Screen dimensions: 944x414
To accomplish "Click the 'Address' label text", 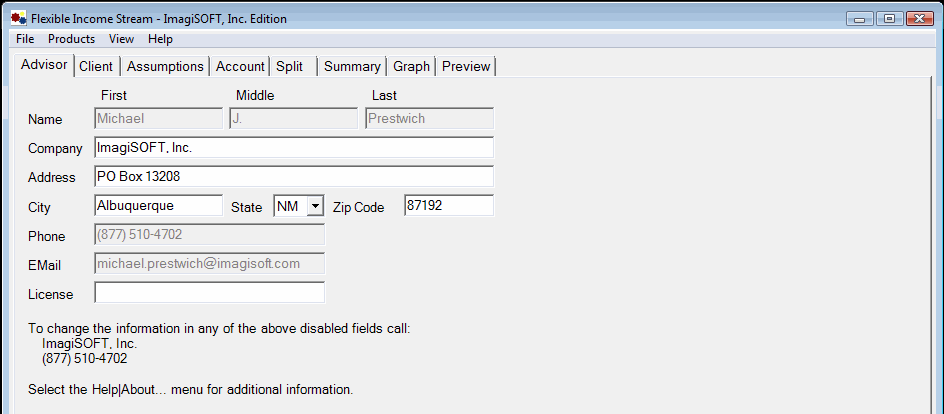I will tap(52, 178).
